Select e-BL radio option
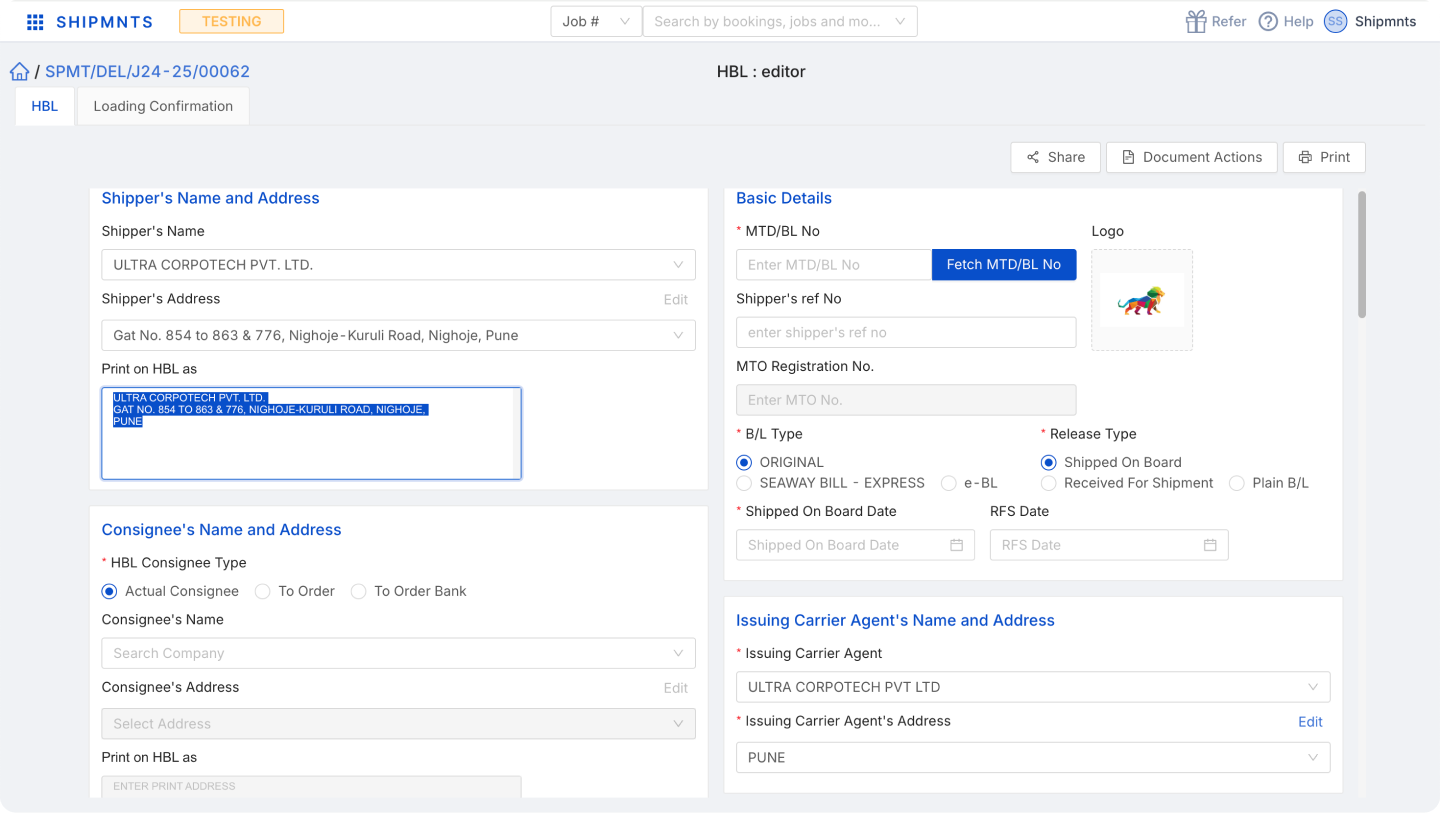Screen dimensions: 1440x813 pos(948,483)
